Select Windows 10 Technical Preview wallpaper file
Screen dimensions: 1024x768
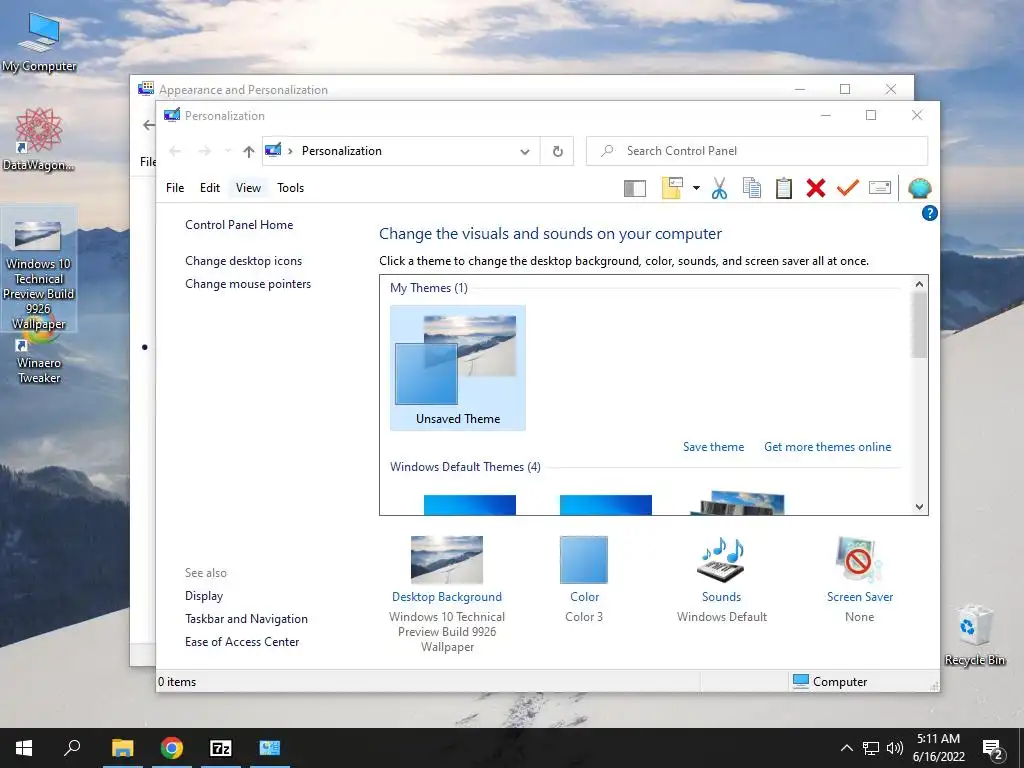39,269
